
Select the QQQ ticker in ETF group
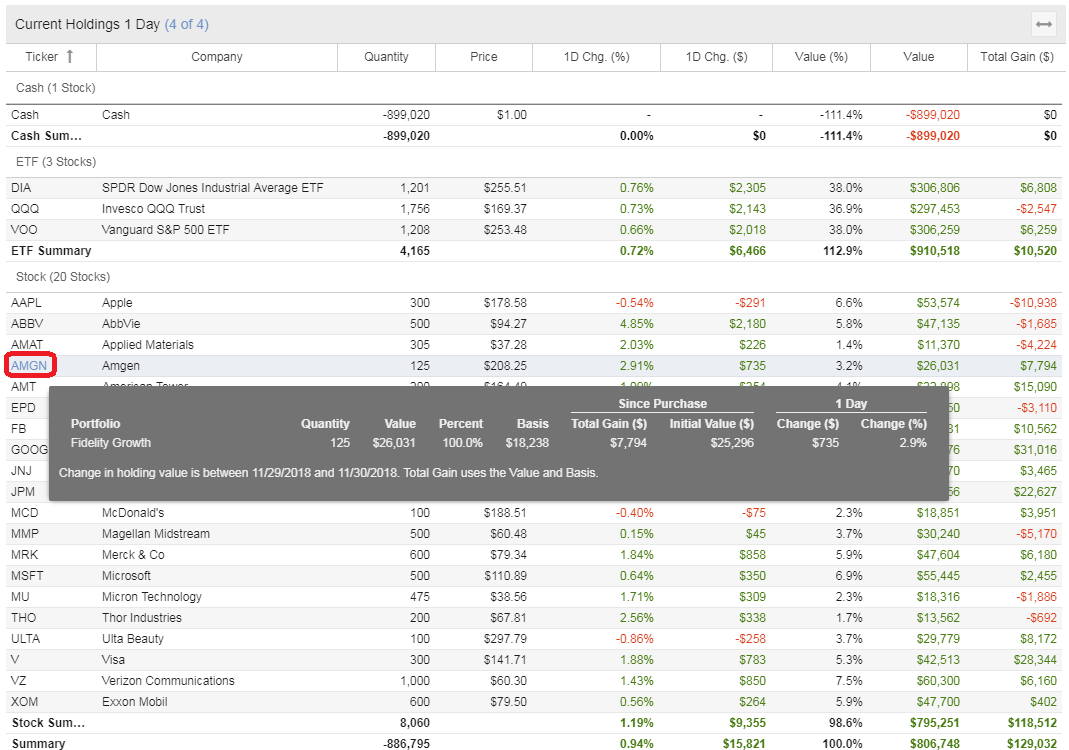click(25, 209)
